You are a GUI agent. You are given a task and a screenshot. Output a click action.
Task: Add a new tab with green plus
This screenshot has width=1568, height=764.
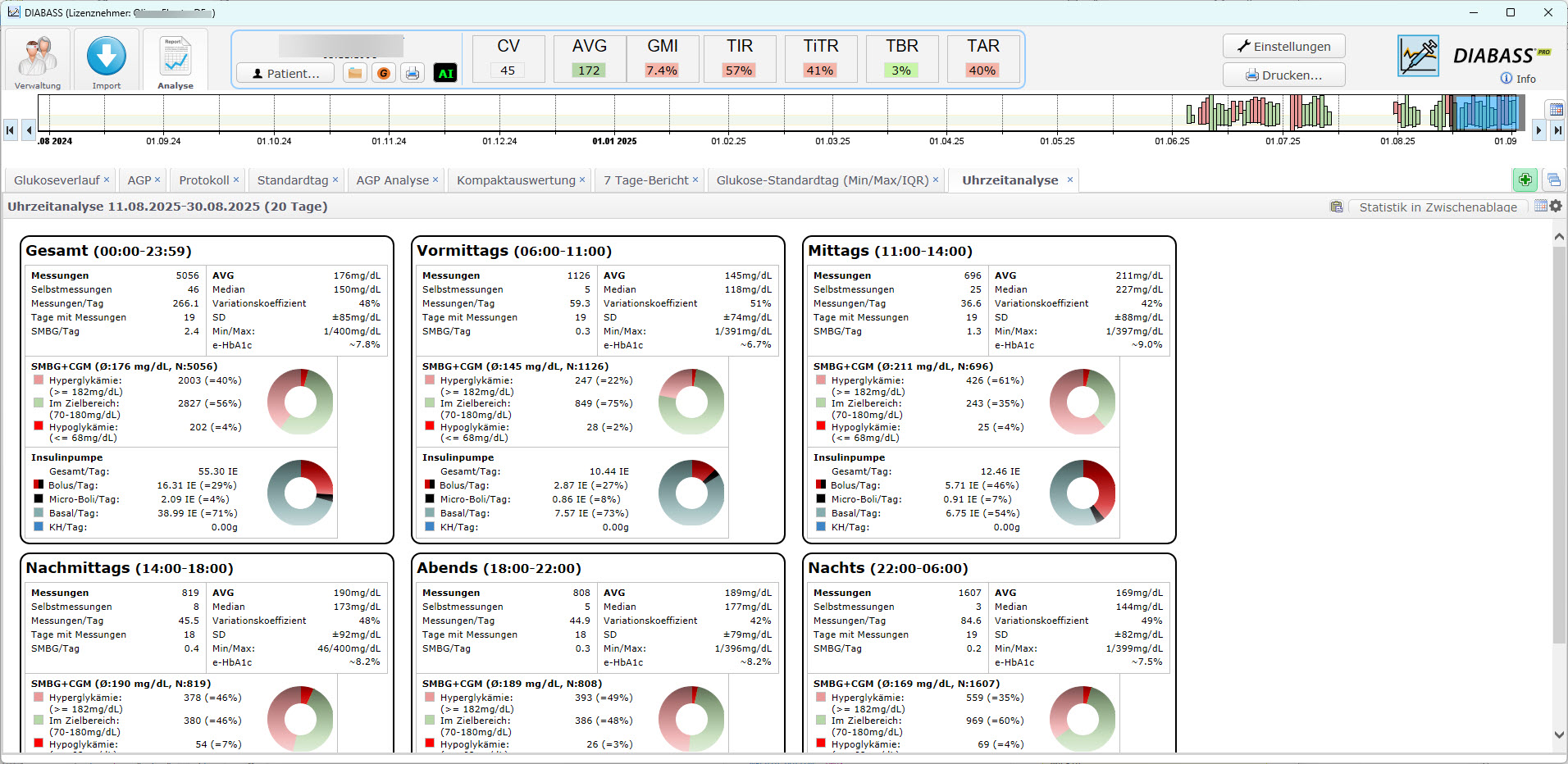1525,180
